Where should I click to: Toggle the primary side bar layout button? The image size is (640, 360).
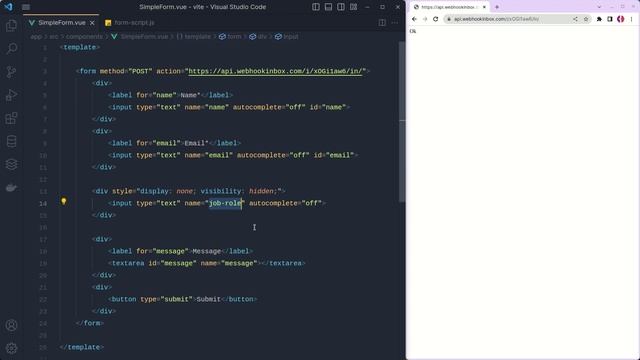316,7
